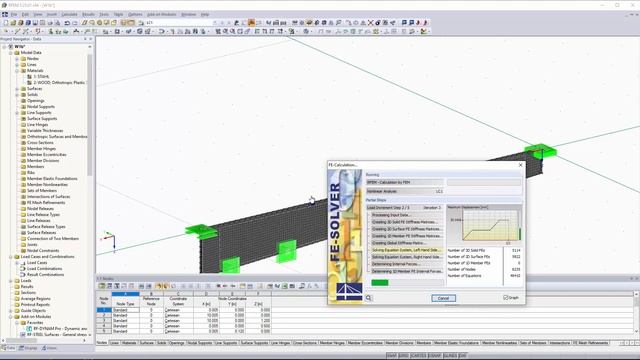Select the Surface Supports tree item
The width and height of the screenshot is (640, 360).
tap(42, 118)
